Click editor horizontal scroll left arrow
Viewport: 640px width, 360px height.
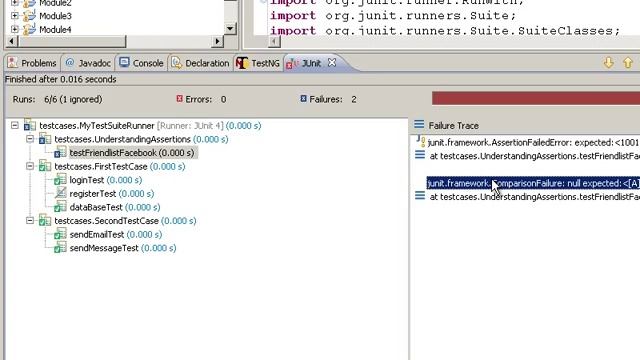tap(274, 41)
